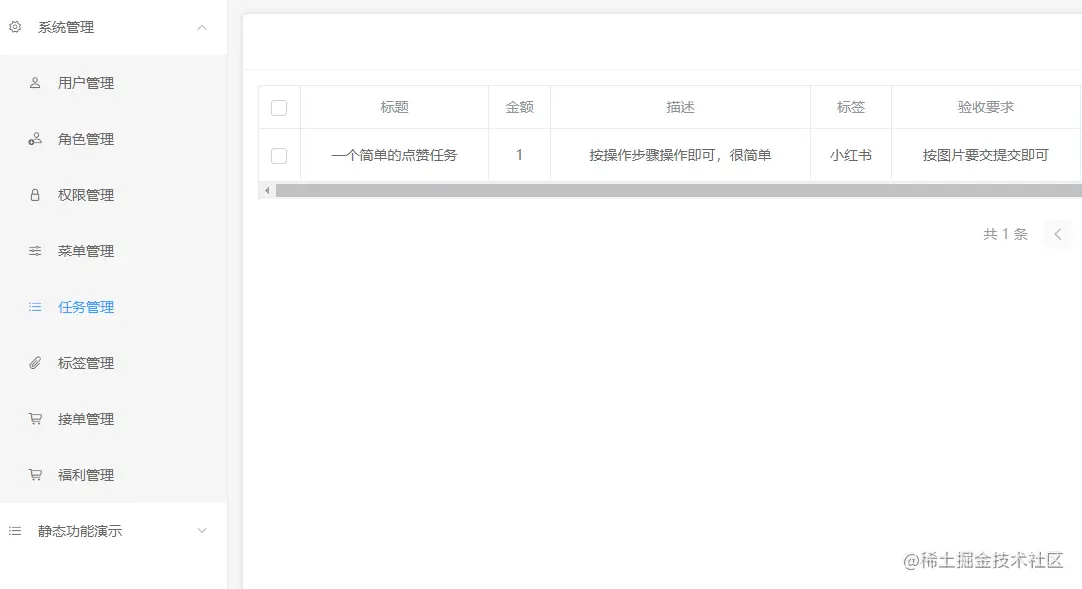The height and width of the screenshot is (589, 1082).
Task: Click the 验收要求 column header
Action: coord(986,107)
